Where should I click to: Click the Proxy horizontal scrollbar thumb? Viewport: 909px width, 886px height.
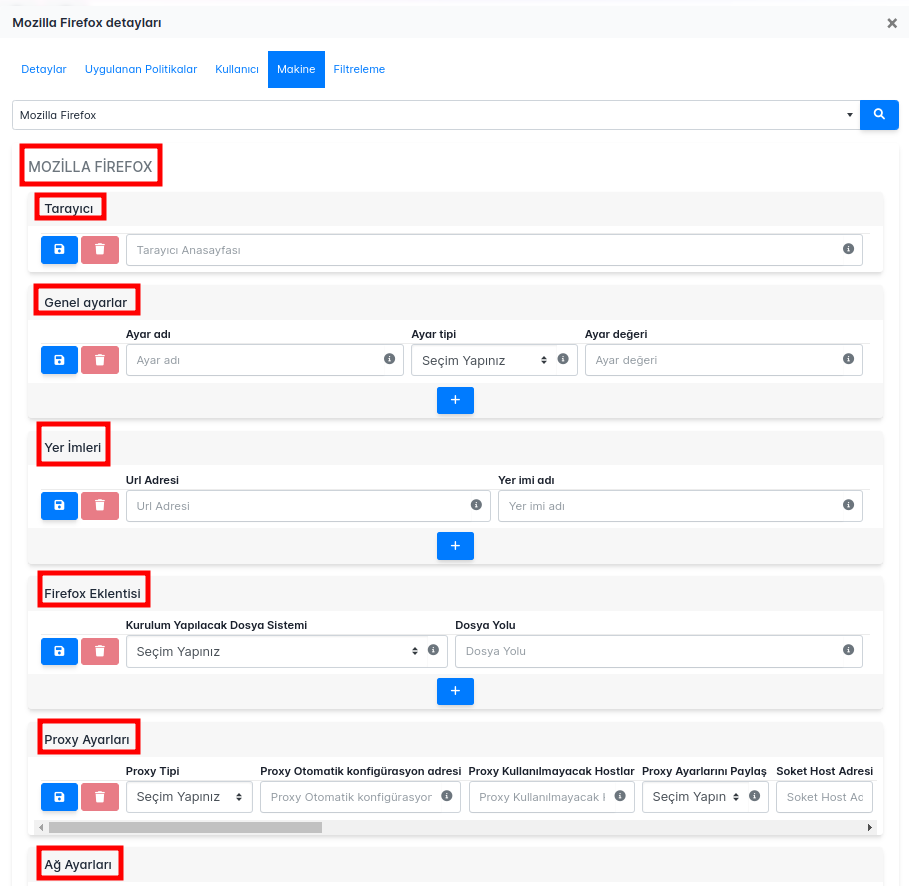point(185,827)
